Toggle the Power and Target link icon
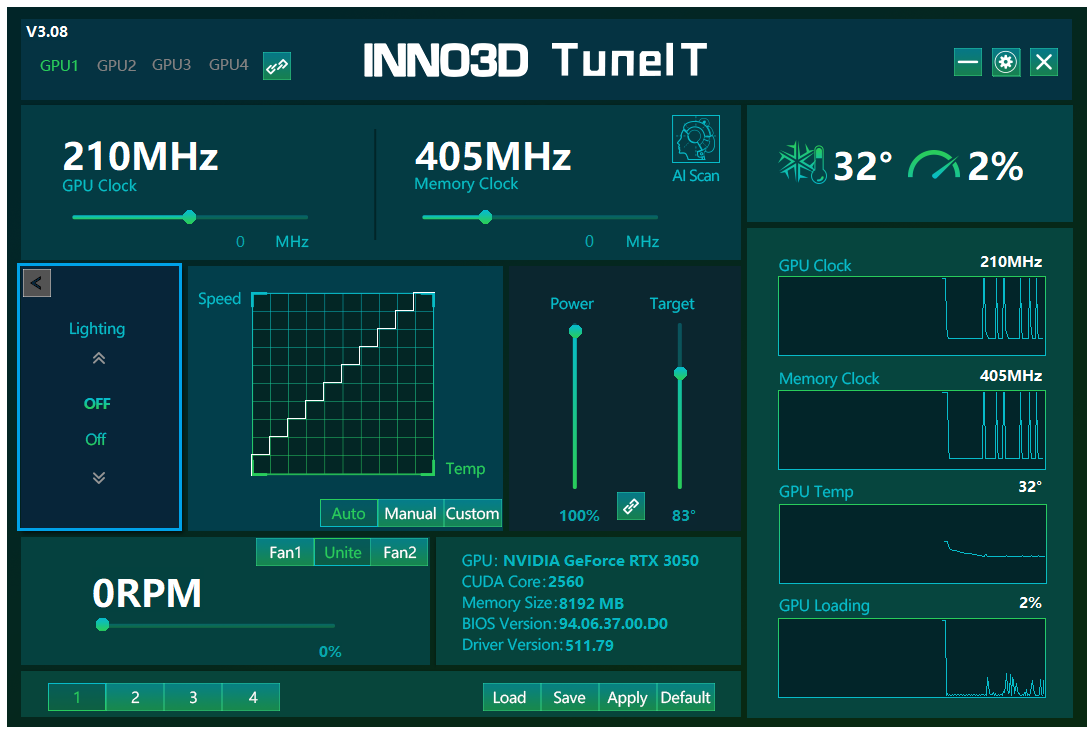Viewport: 1092px width, 732px height. pos(630,506)
